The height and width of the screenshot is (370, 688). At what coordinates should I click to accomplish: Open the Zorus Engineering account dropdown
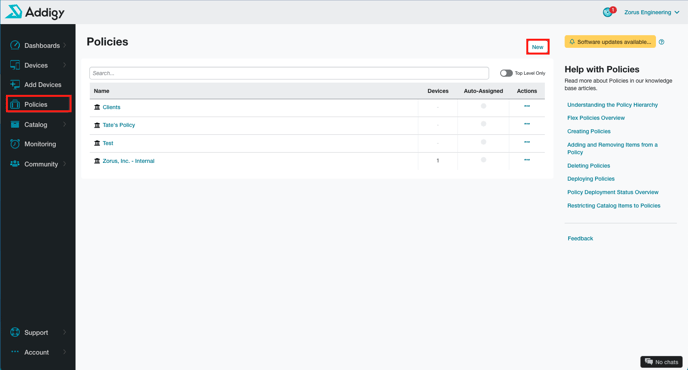[x=652, y=12]
